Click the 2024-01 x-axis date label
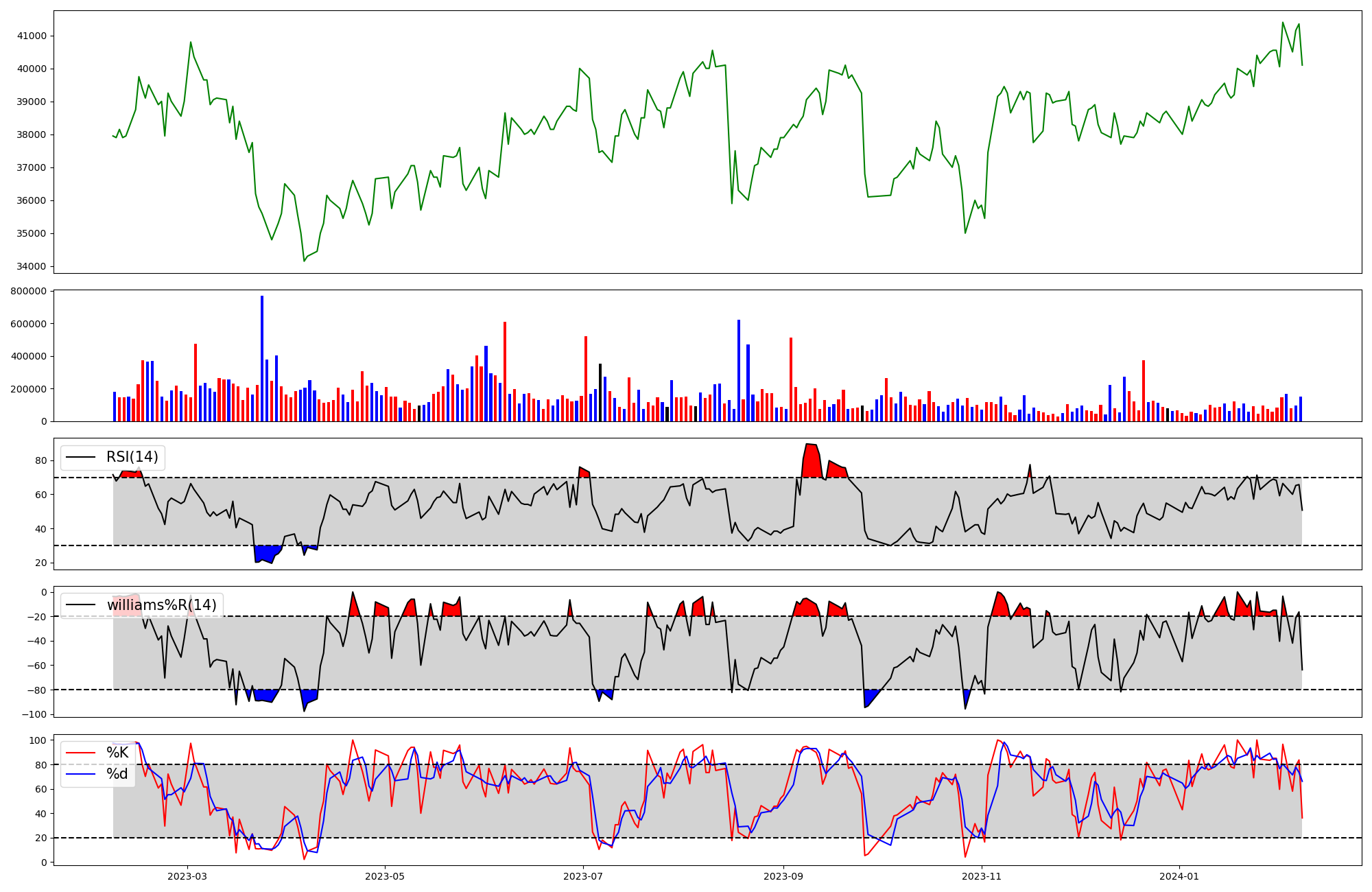Screen dimensions: 1372x892 pyautogui.click(x=1179, y=876)
